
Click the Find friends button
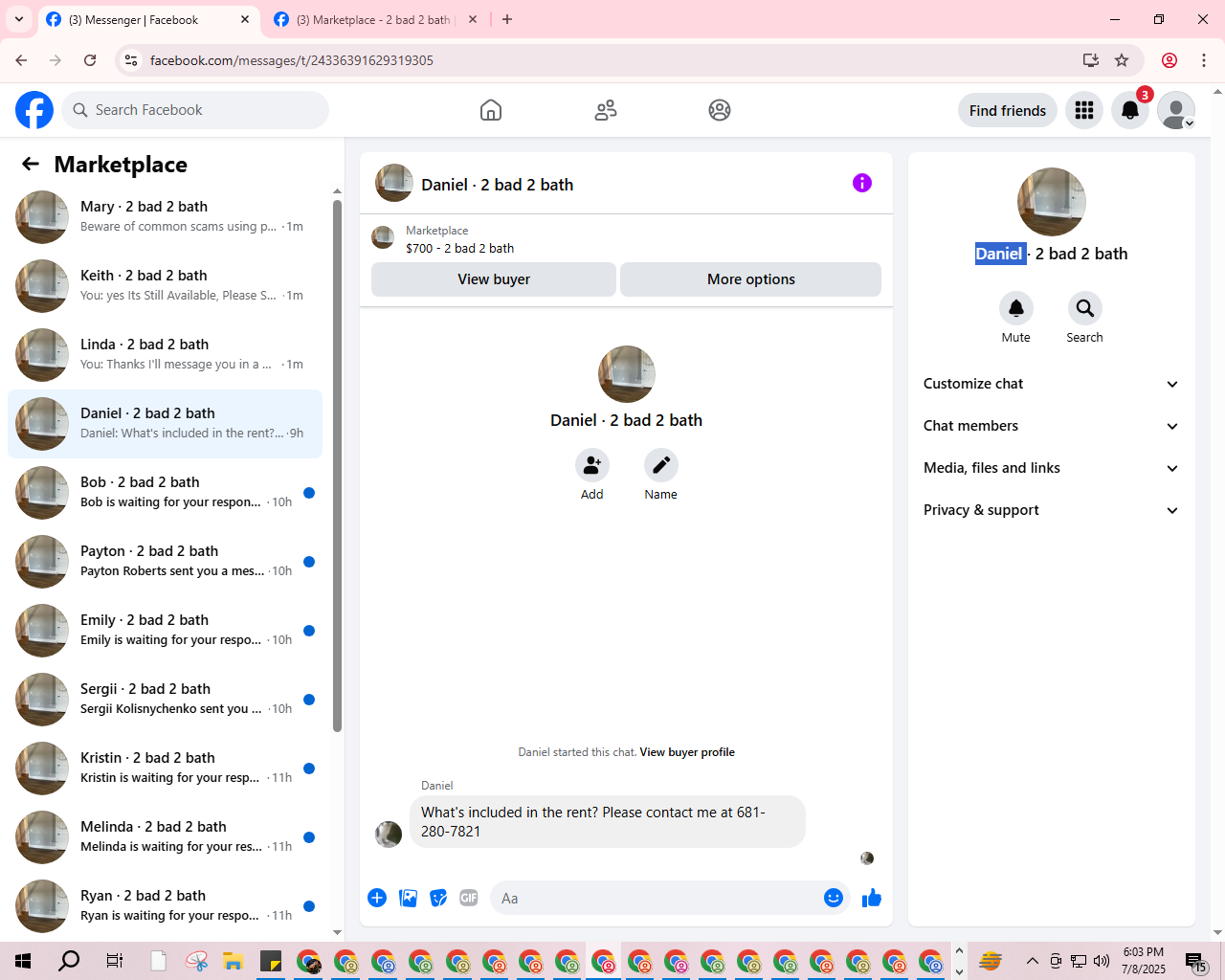(x=1008, y=110)
